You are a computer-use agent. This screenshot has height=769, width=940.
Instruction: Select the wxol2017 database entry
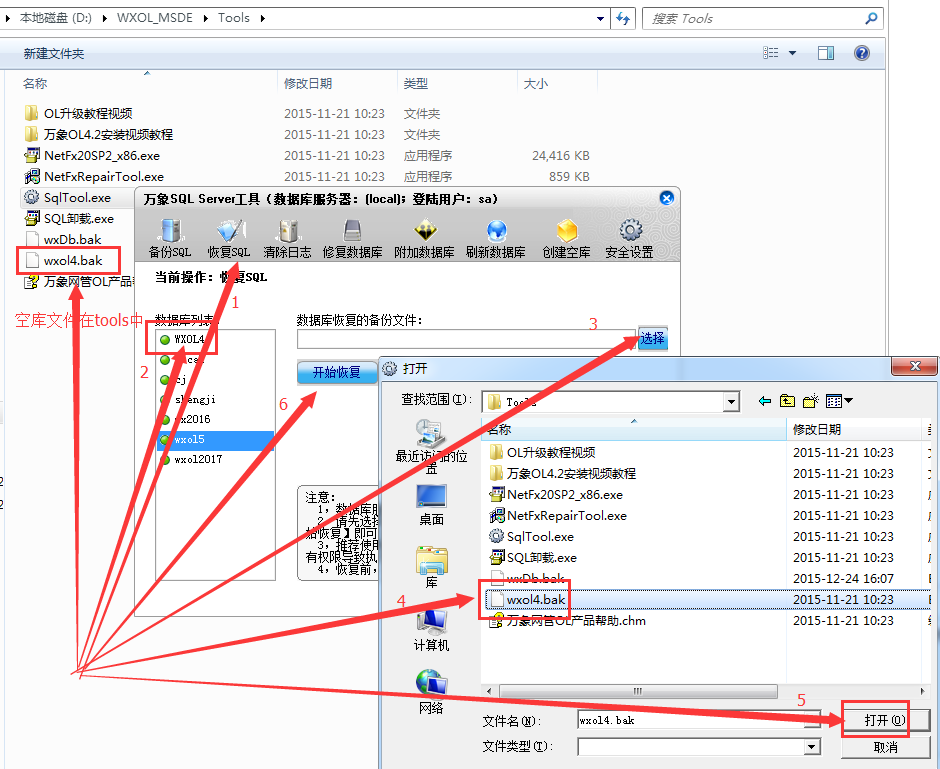click(200, 459)
